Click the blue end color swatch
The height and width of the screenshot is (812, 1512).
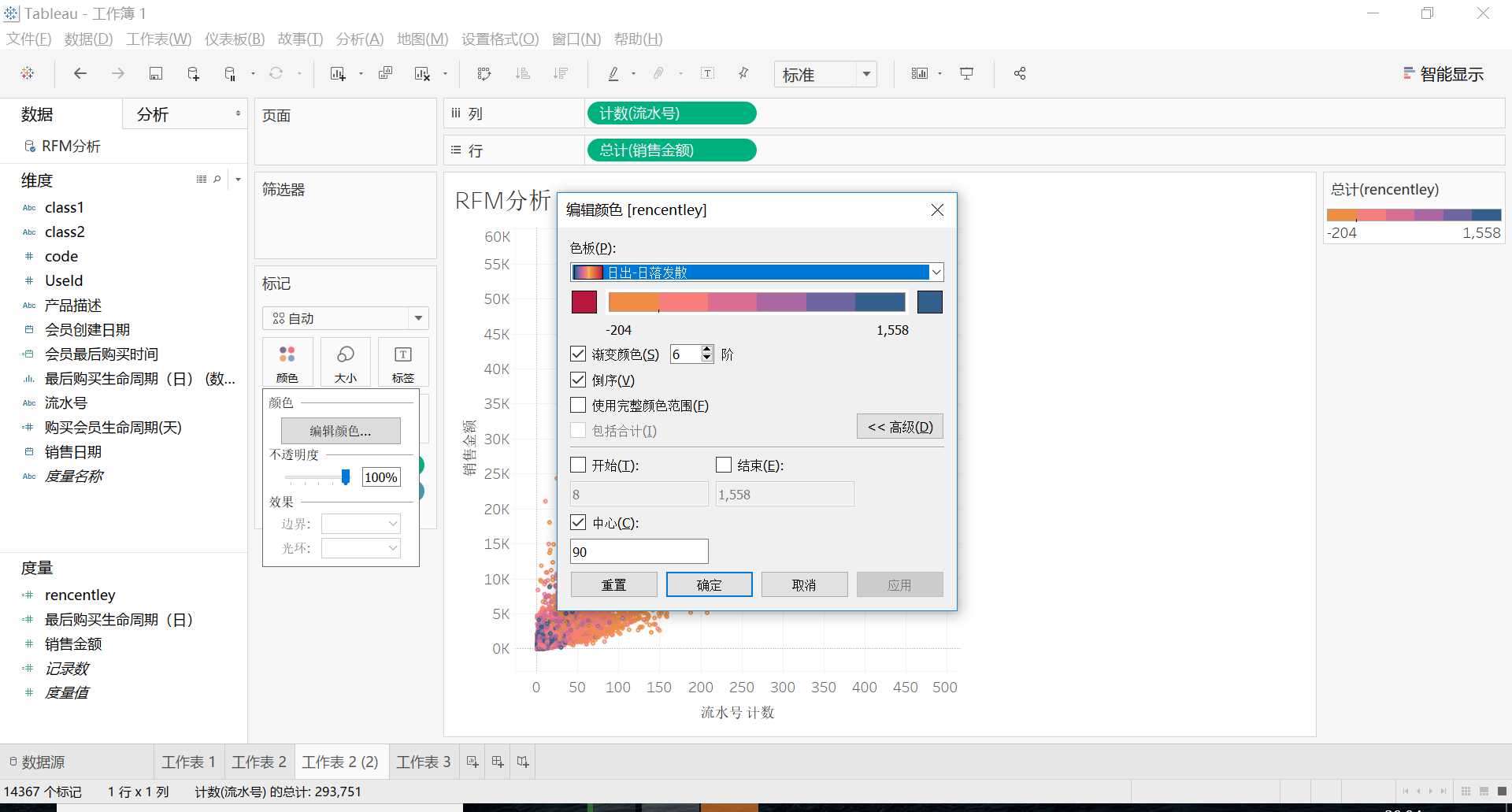coord(930,302)
